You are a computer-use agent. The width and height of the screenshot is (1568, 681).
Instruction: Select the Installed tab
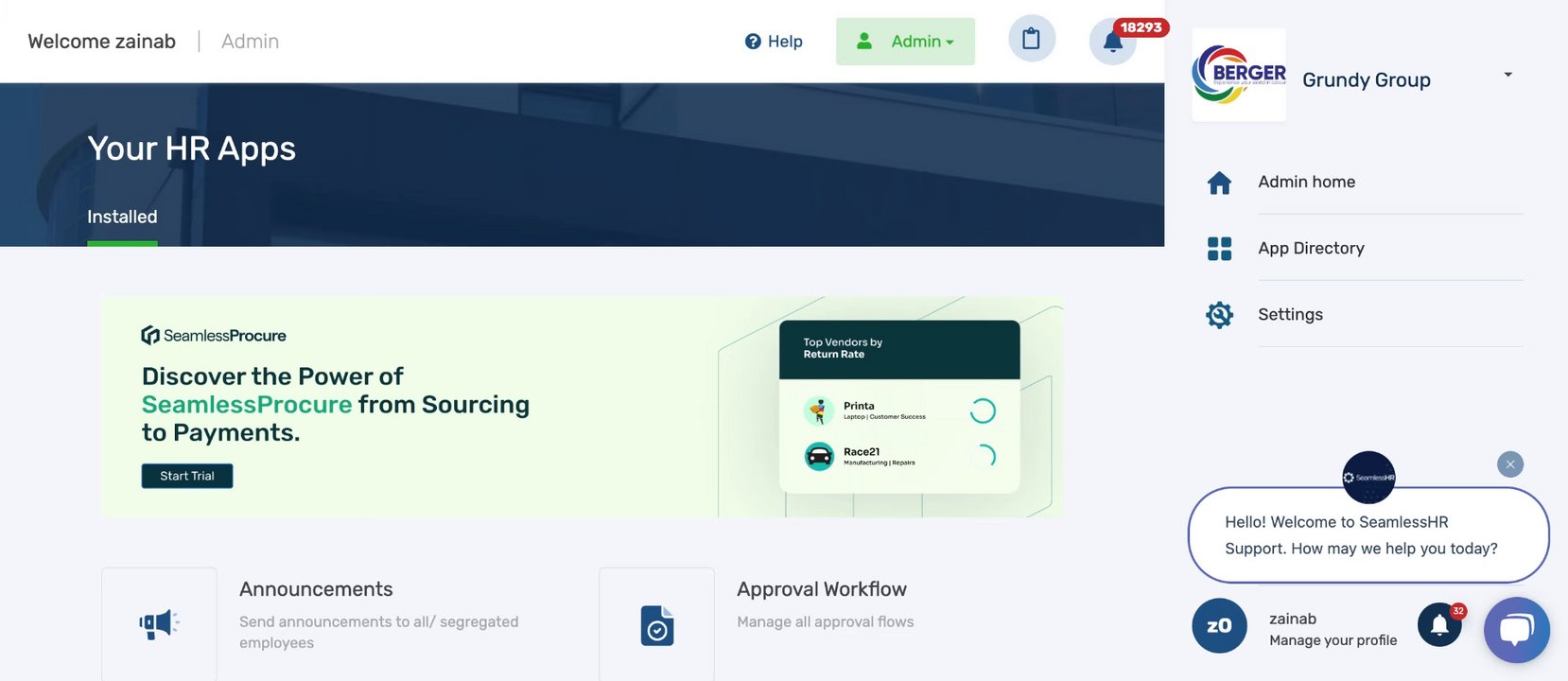click(122, 217)
